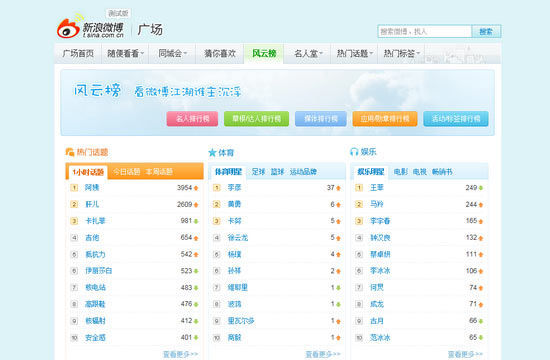Click the green trend arrow in 维耶里 row
550x360 pixels.
click(x=338, y=288)
